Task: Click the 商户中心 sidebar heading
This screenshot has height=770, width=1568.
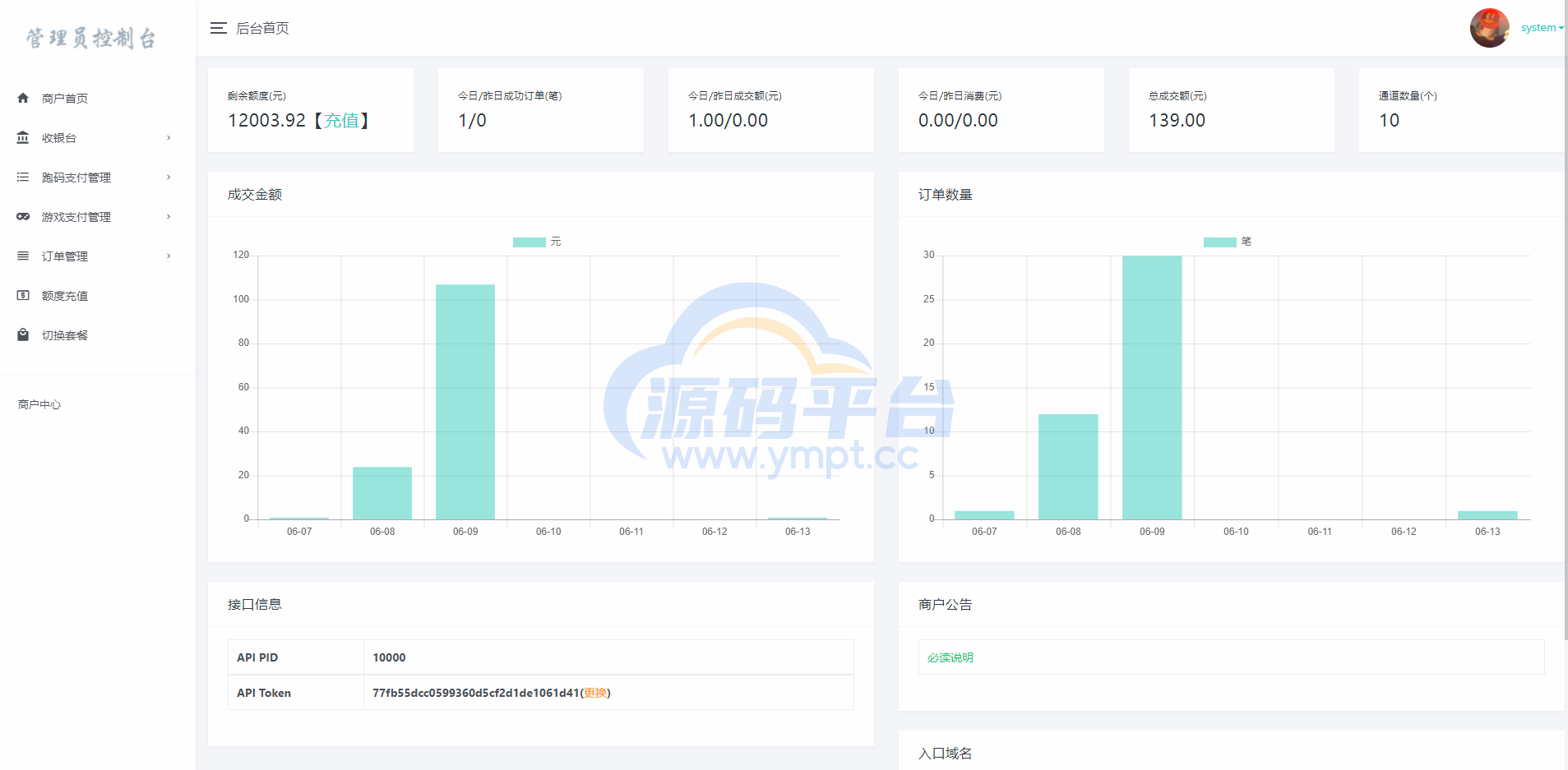Action: pos(39,404)
